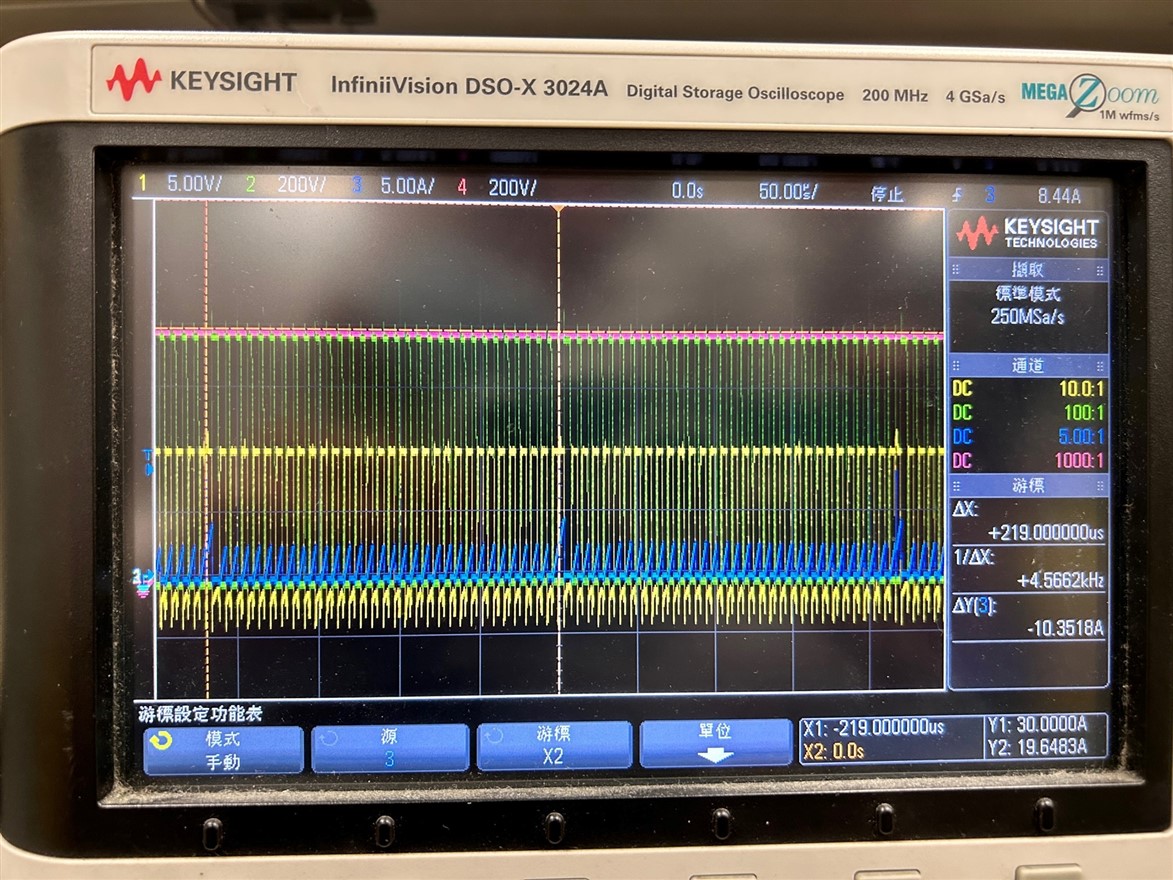Click the orange trigger time marker at top

[557, 207]
